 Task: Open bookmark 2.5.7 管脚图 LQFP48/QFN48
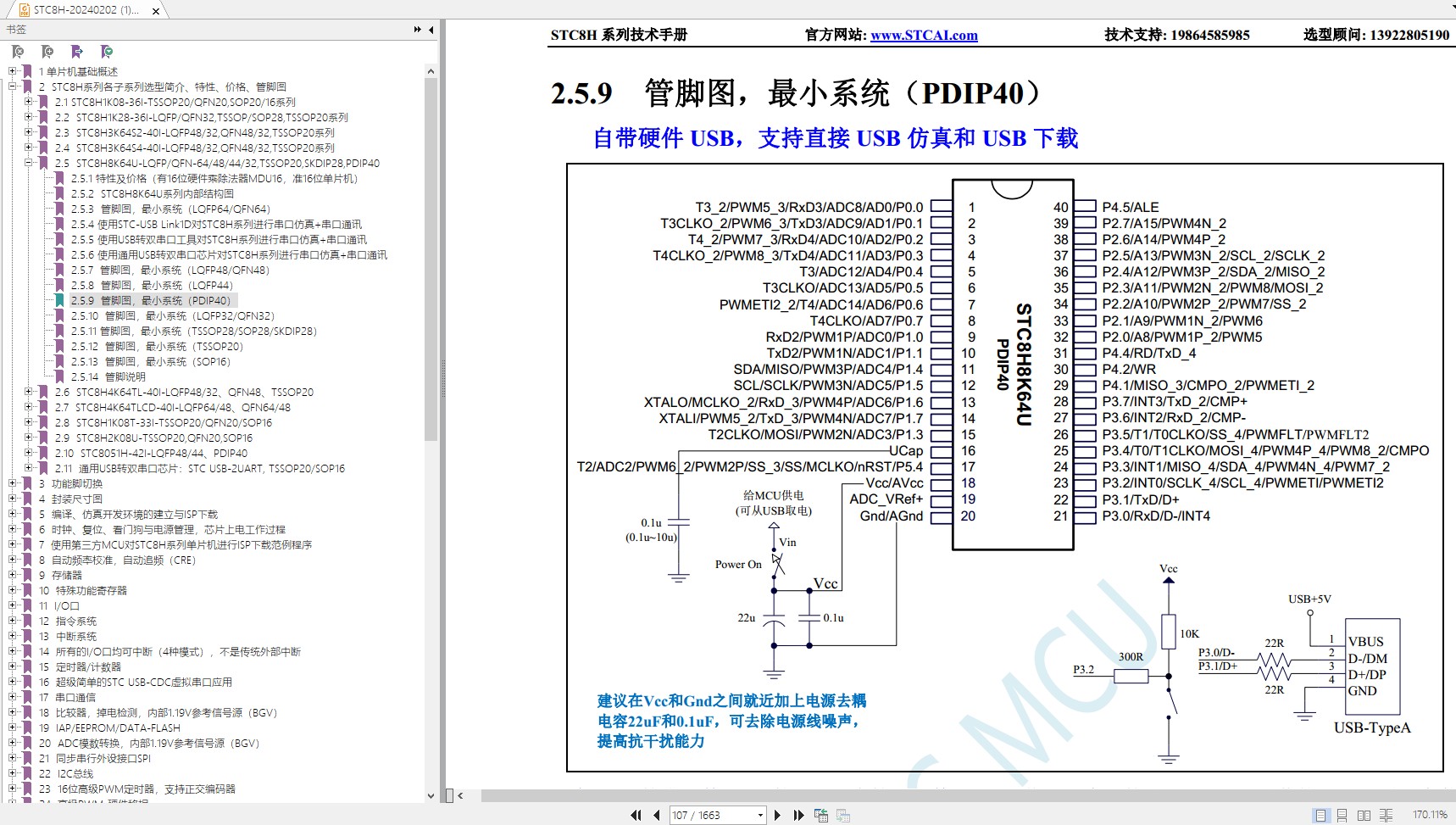[169, 270]
